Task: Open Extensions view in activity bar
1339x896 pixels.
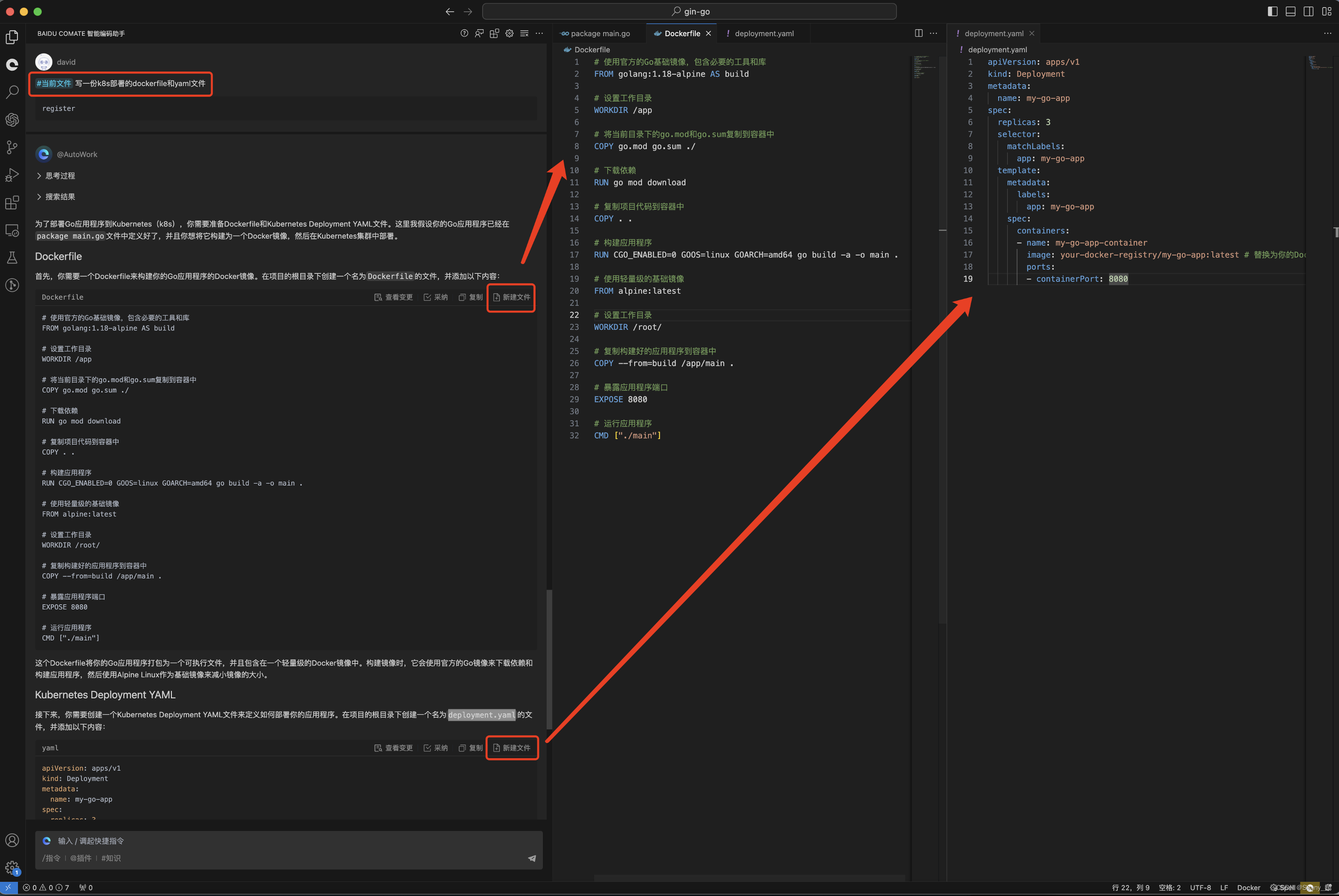Action: pyautogui.click(x=12, y=202)
